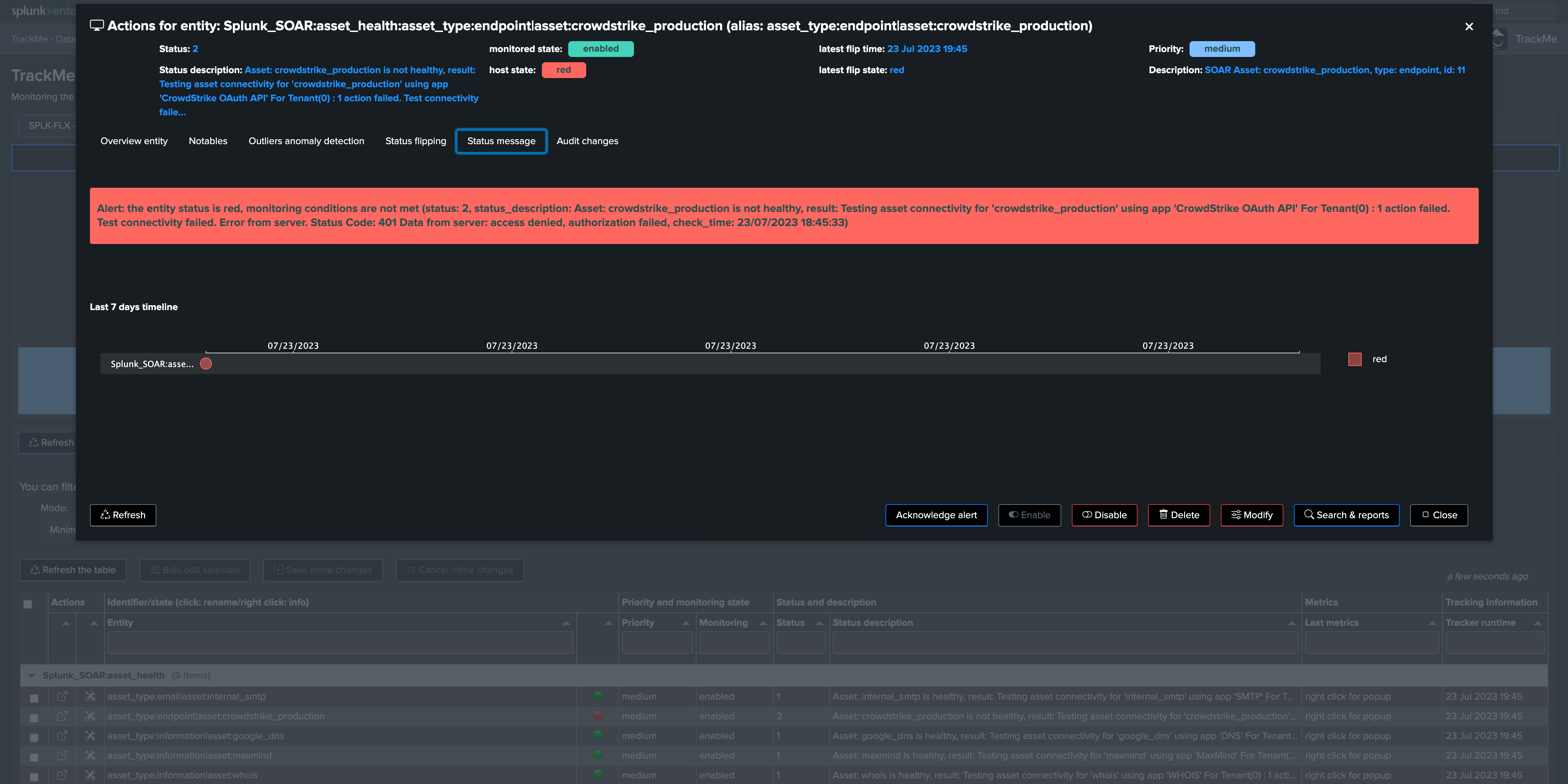Click 'right click for popup' in google_dns row
Image resolution: width=1568 pixels, height=784 pixels.
(x=1348, y=736)
